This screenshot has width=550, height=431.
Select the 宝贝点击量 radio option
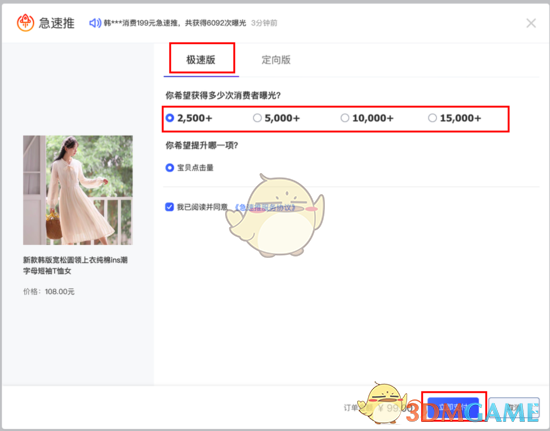189,168
